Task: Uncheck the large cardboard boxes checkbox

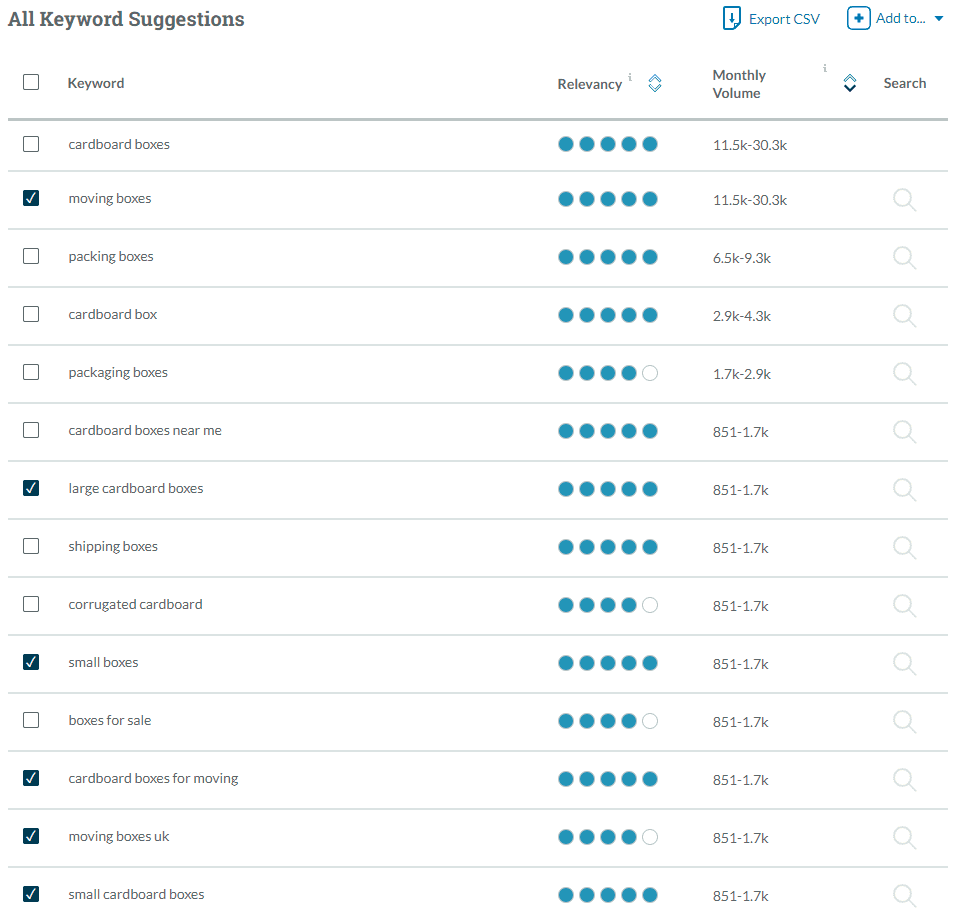Action: click(31, 488)
